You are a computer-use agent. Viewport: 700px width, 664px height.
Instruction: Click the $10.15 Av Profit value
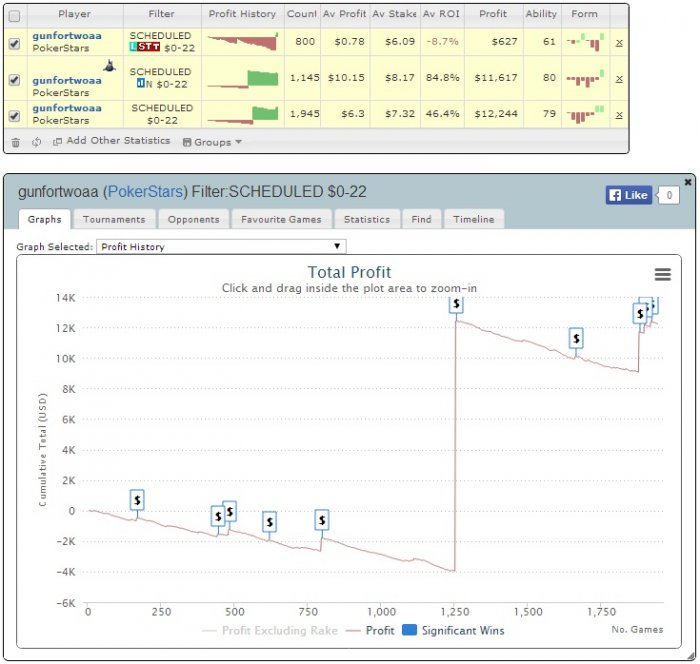[346, 78]
